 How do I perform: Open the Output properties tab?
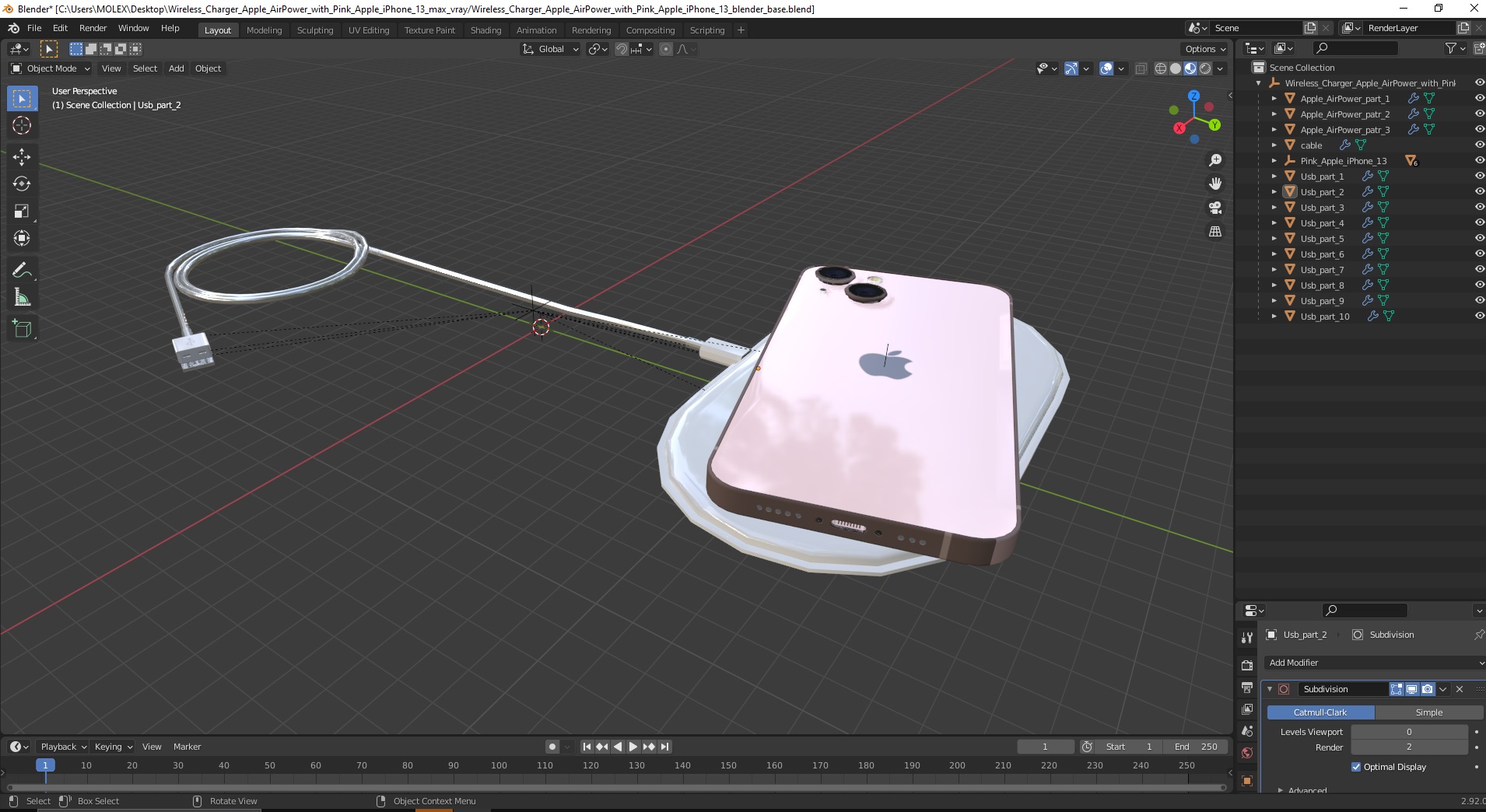point(1247,688)
